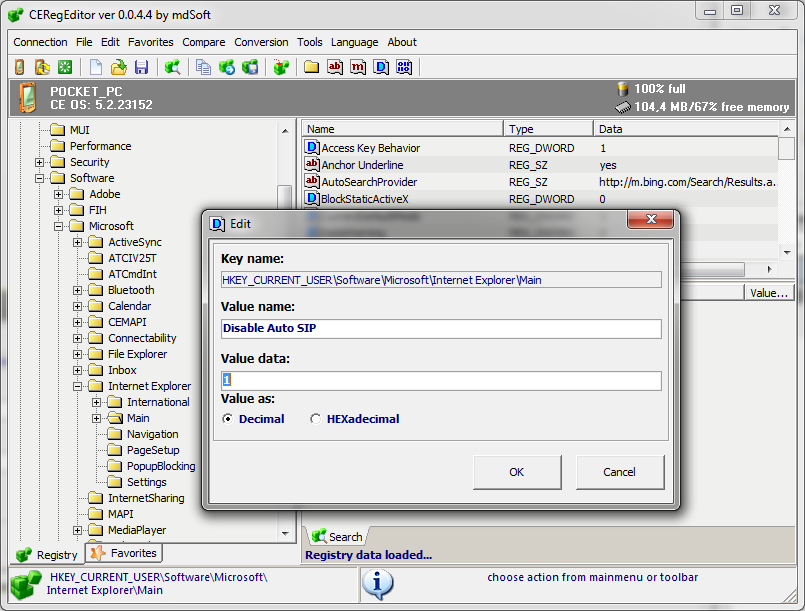Viewport: 805px width, 611px height.
Task: Open the Tools menu
Action: [x=310, y=42]
